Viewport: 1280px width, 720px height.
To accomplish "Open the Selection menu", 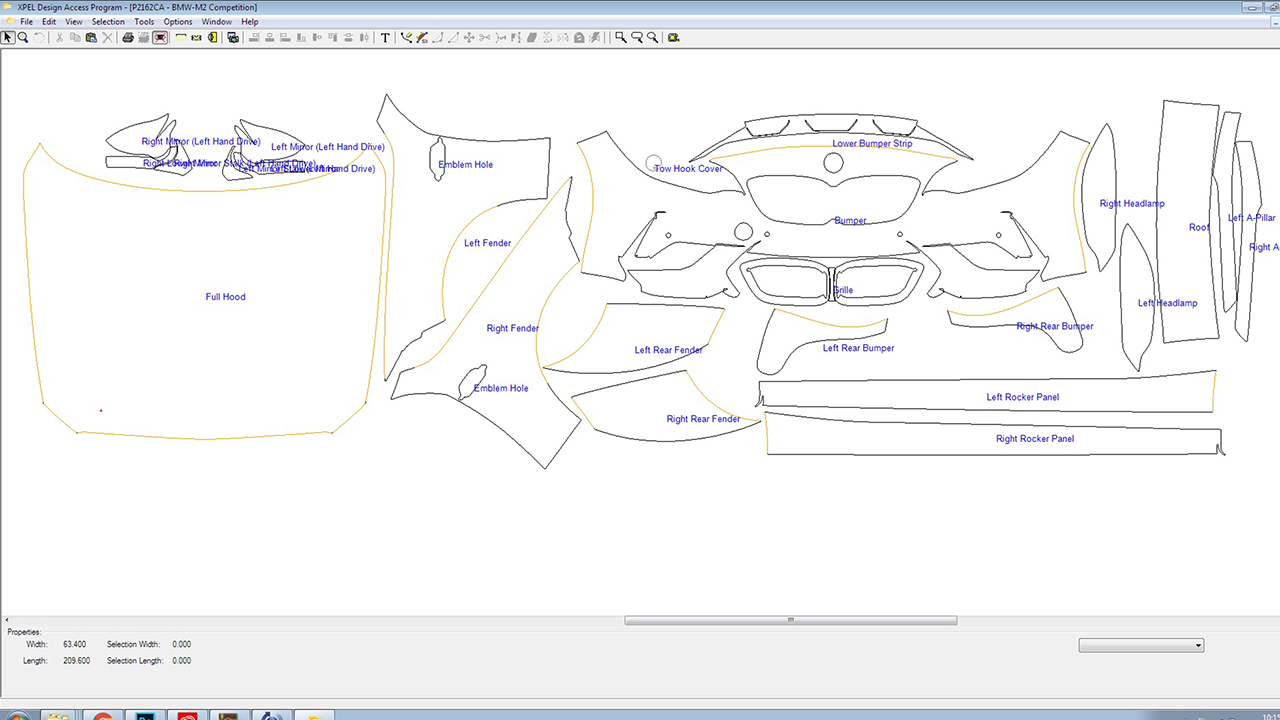I will (108, 21).
